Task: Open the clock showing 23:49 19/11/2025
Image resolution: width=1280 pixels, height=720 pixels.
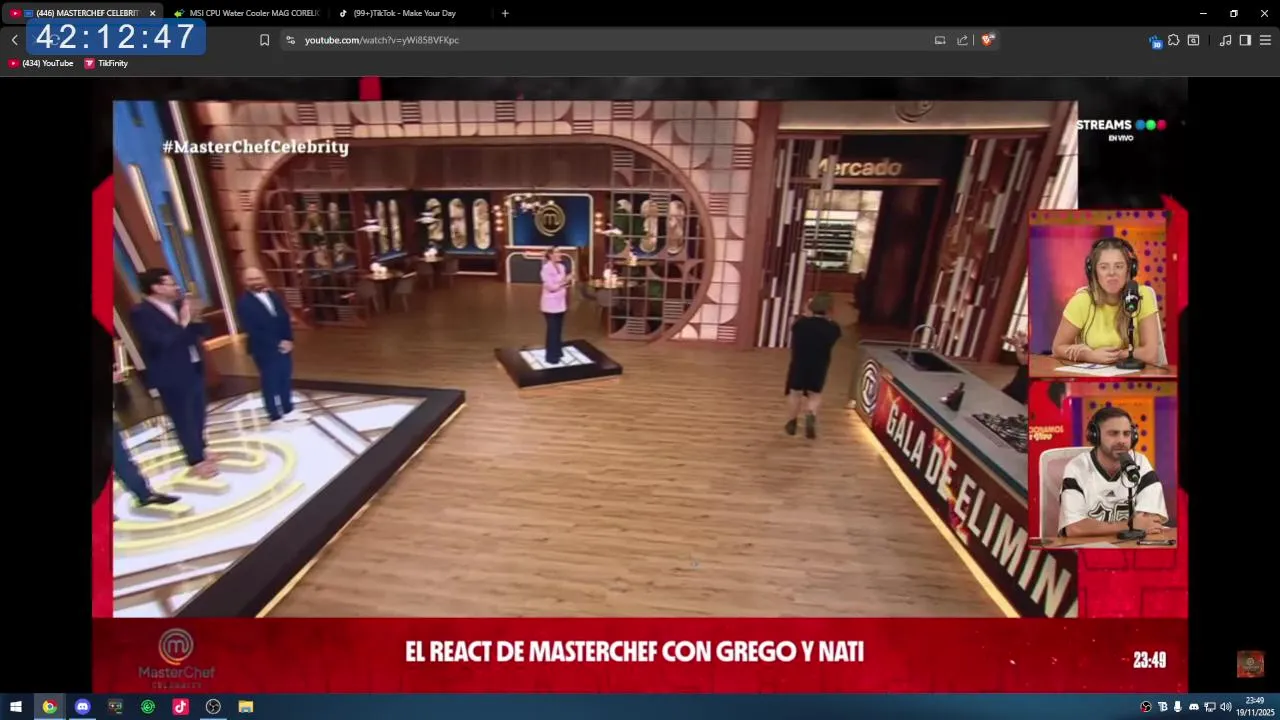Action: (x=1254, y=707)
